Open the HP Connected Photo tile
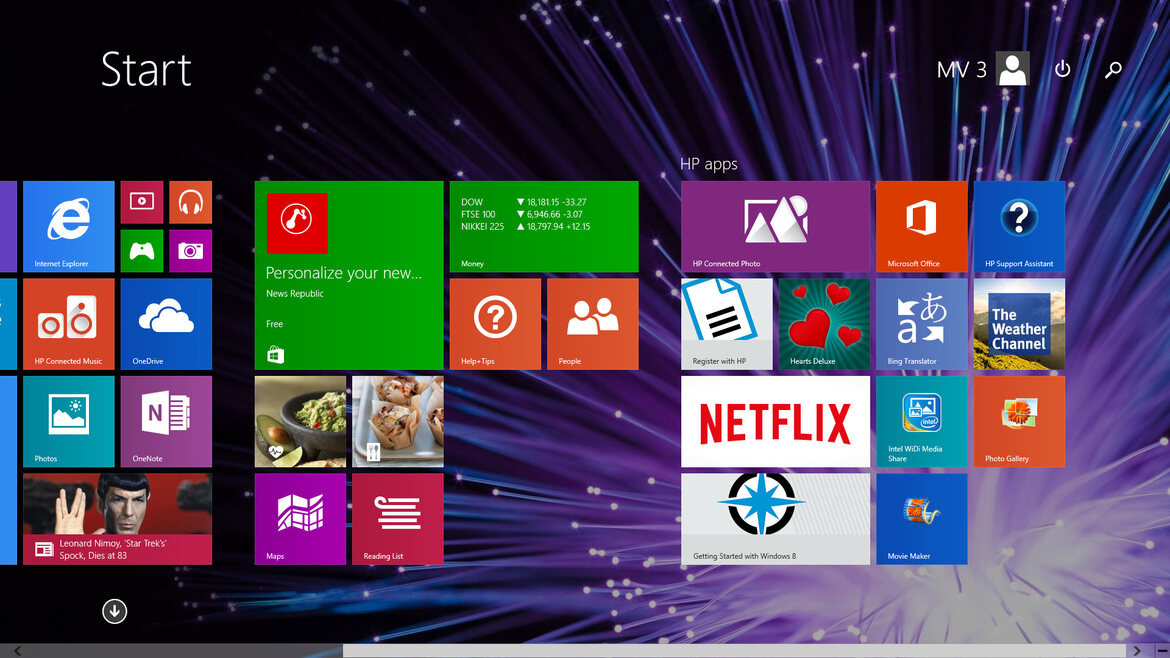Screen dimensions: 1170x658 (x=775, y=226)
